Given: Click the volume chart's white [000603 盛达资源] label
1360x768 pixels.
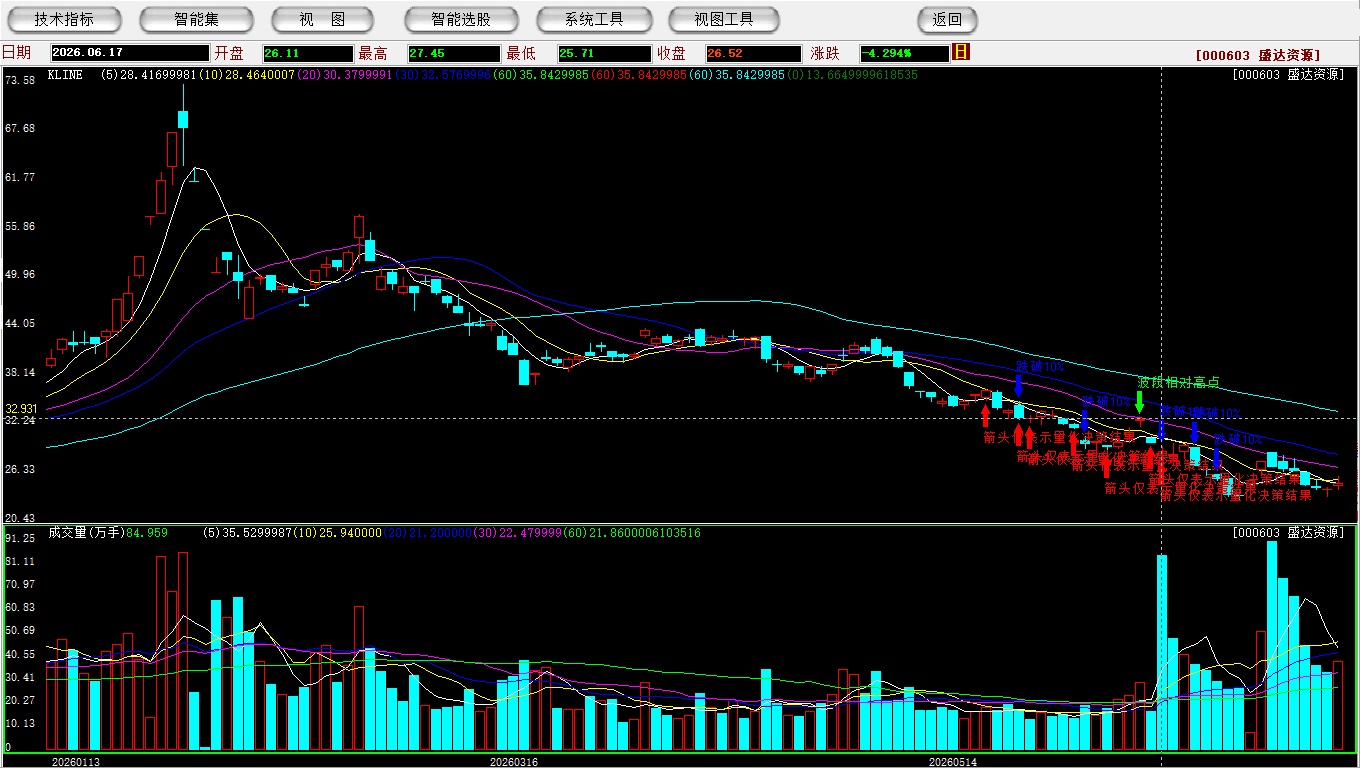Looking at the screenshot, I should click(1288, 533).
